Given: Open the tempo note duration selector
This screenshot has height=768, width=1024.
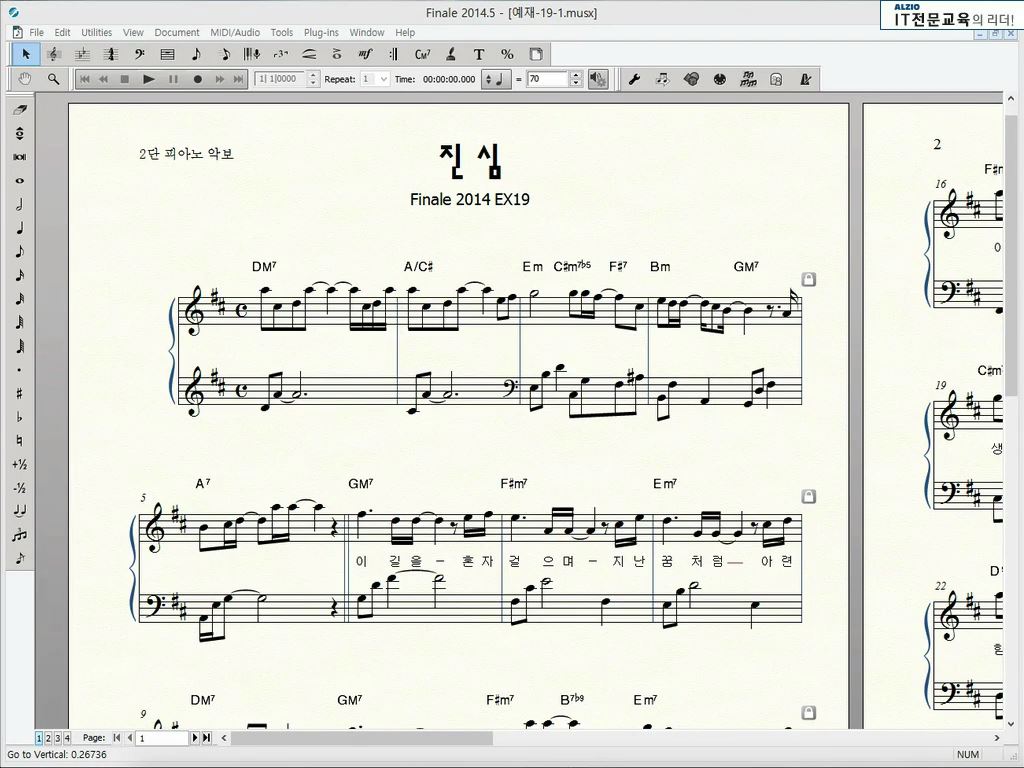Looking at the screenshot, I should (496, 79).
